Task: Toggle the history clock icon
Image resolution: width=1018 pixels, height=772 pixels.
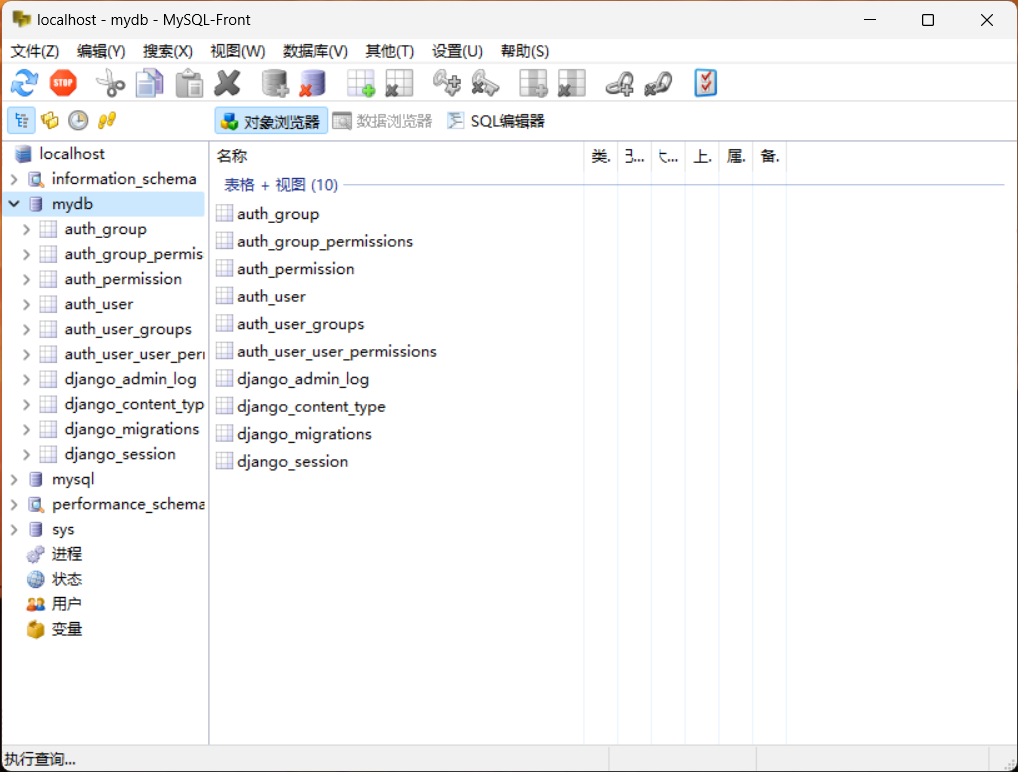Action: pyautogui.click(x=79, y=121)
